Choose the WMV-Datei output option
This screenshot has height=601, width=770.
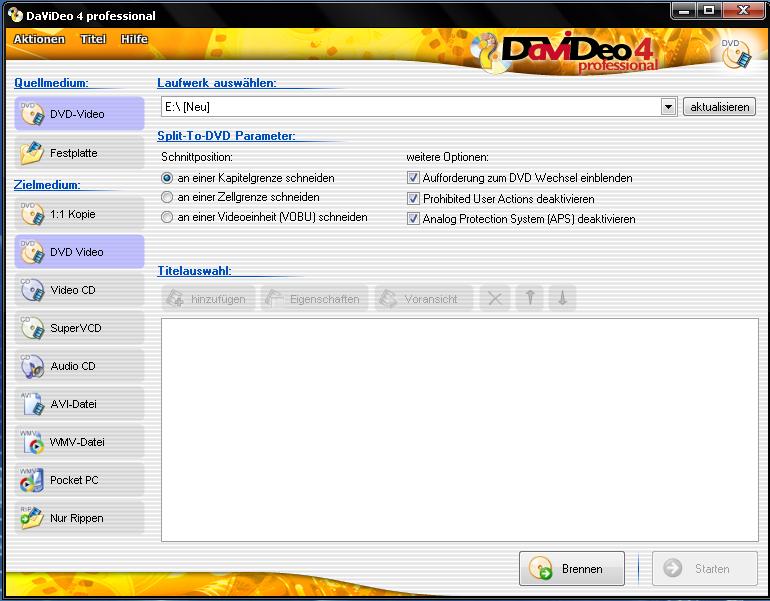[79, 442]
